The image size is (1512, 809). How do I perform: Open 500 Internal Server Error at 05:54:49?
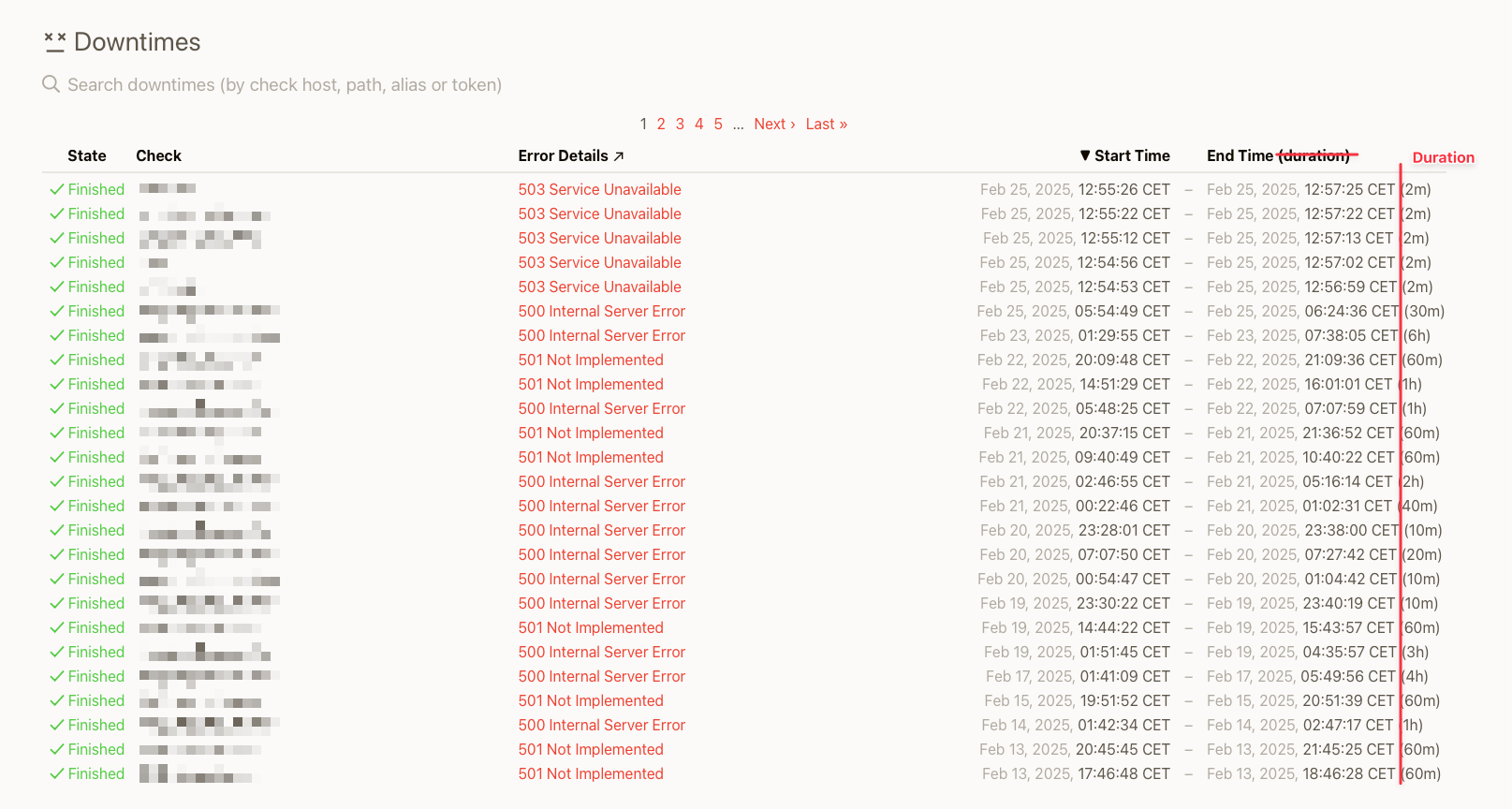coord(601,311)
